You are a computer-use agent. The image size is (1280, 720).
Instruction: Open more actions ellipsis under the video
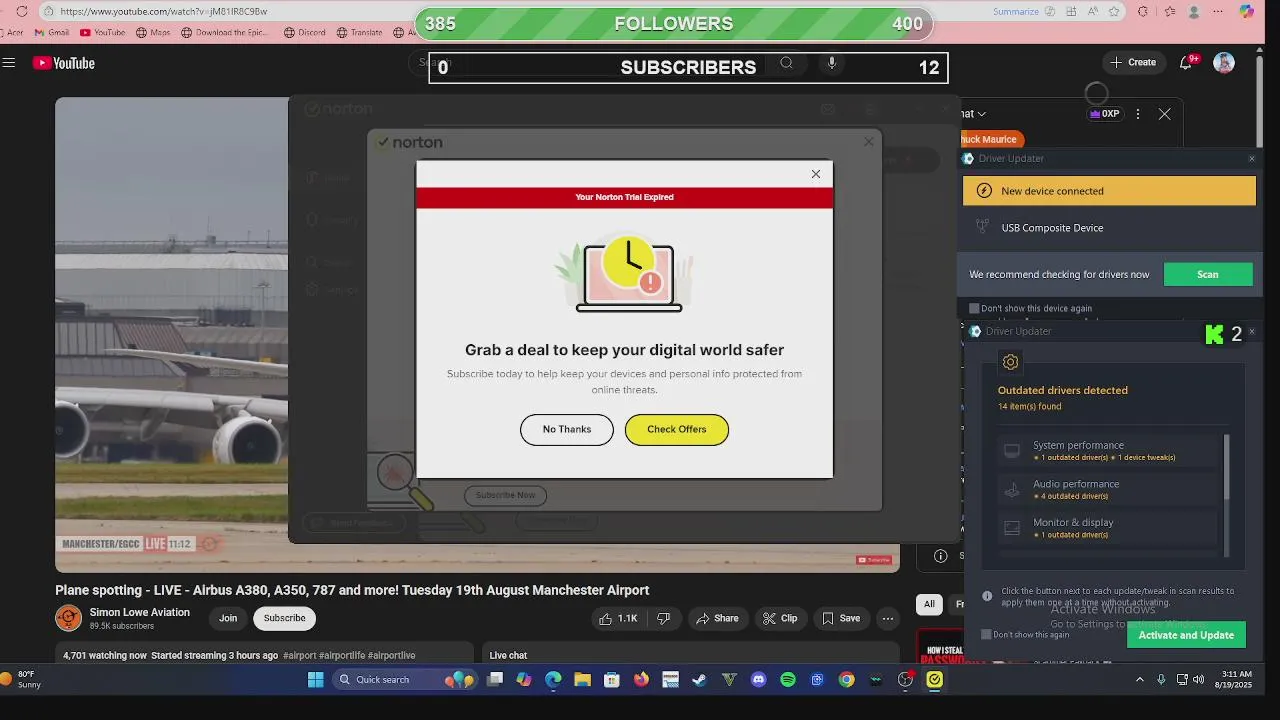(x=887, y=618)
